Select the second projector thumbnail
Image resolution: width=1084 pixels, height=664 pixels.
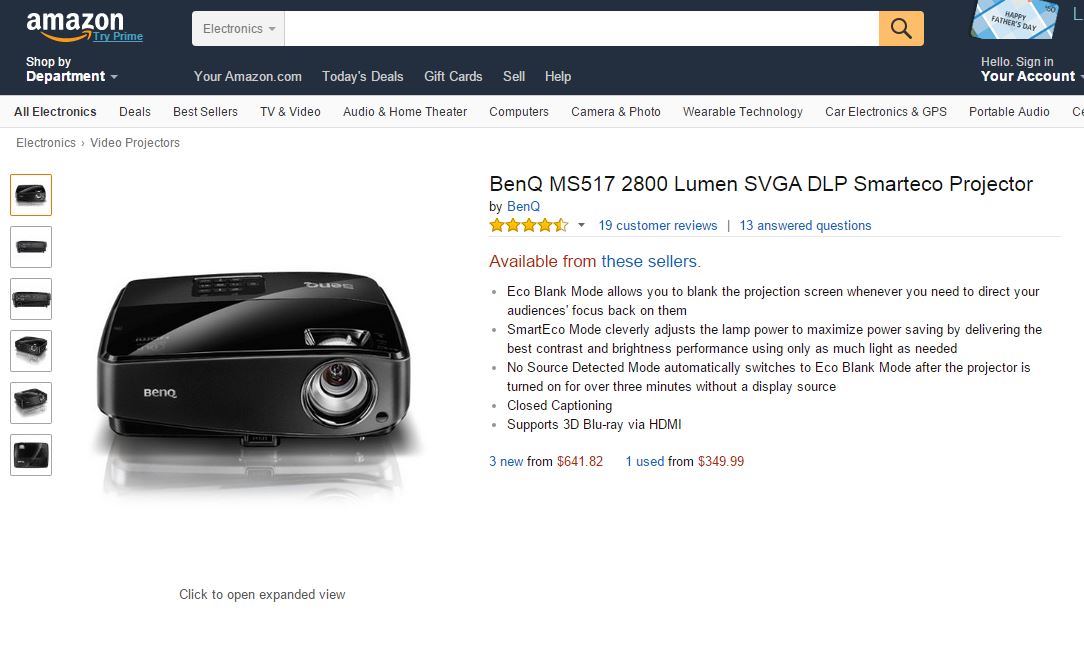31,247
